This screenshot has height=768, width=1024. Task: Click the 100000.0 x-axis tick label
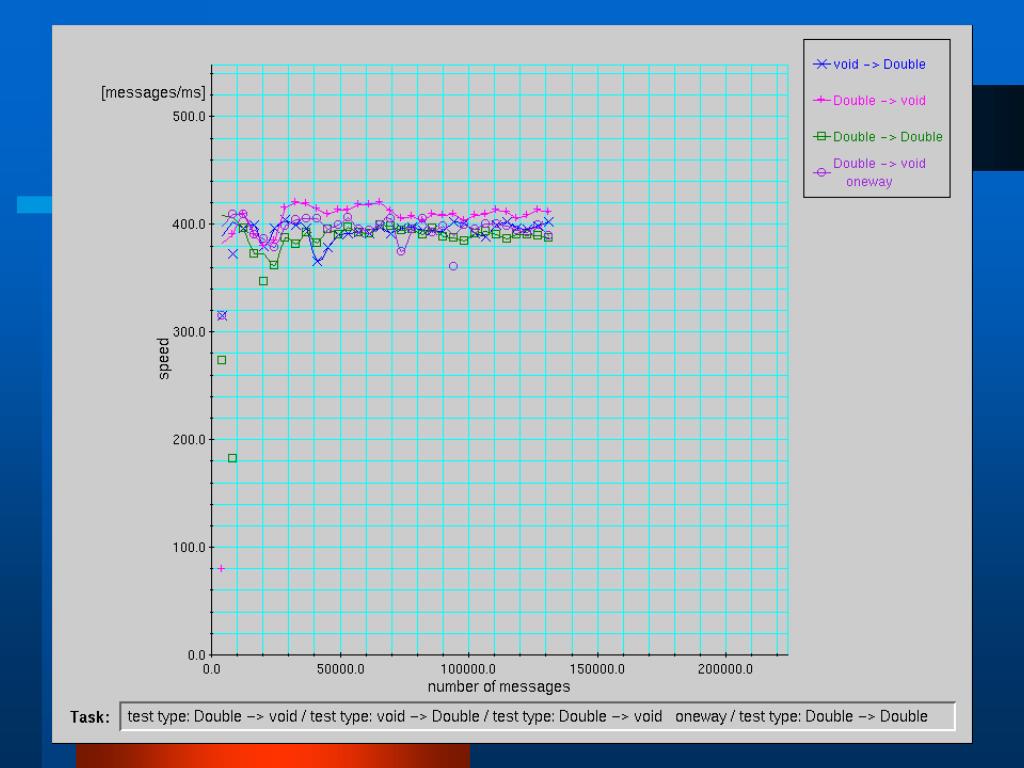tap(468, 669)
